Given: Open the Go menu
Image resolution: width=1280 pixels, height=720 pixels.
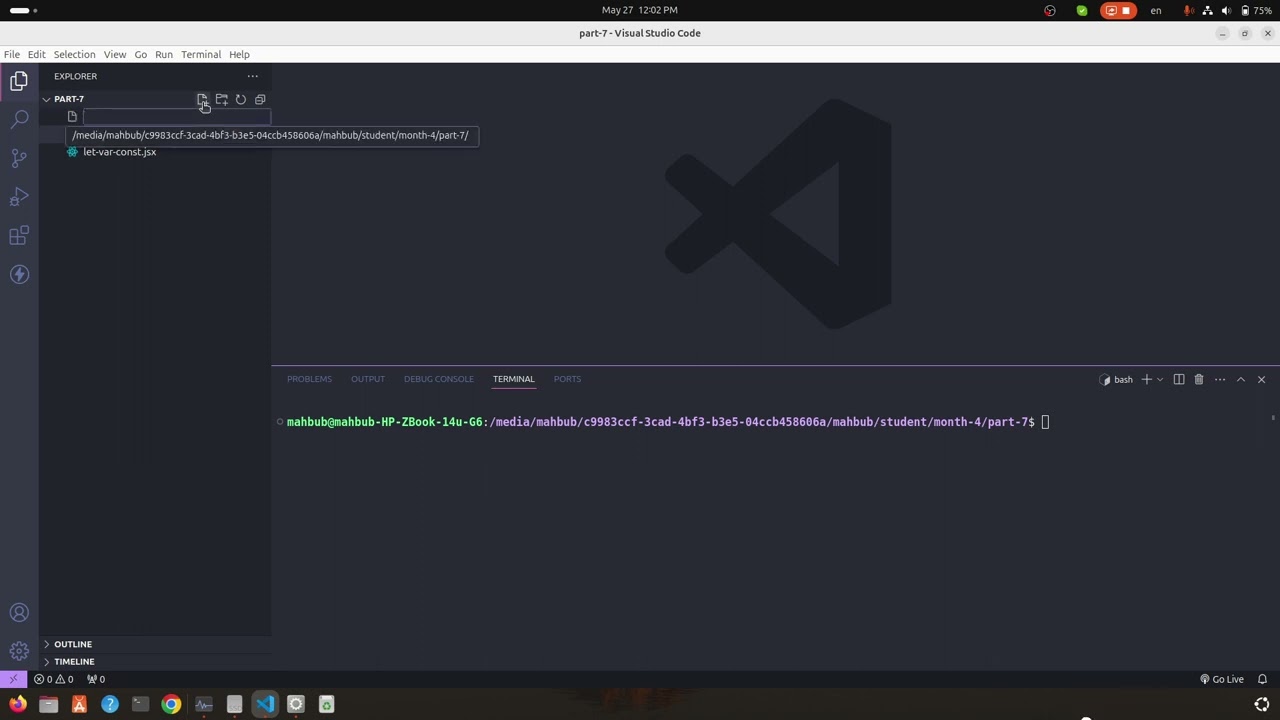Looking at the screenshot, I should tap(141, 54).
